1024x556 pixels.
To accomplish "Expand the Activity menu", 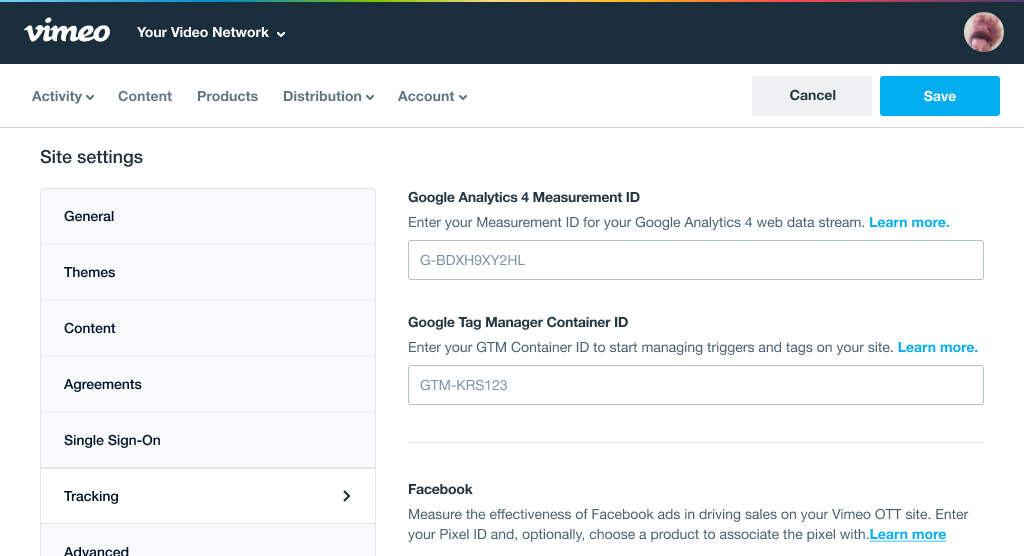I will tap(63, 96).
